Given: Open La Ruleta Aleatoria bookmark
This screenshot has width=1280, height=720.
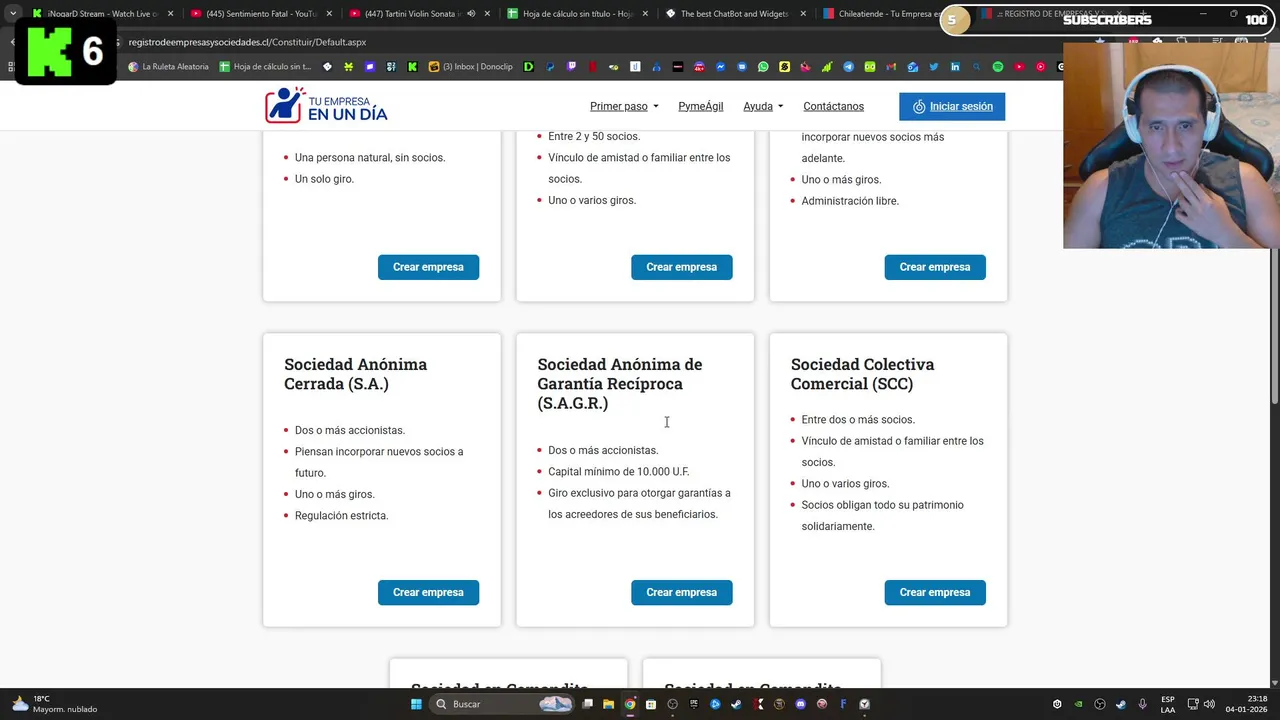Looking at the screenshot, I should [168, 67].
